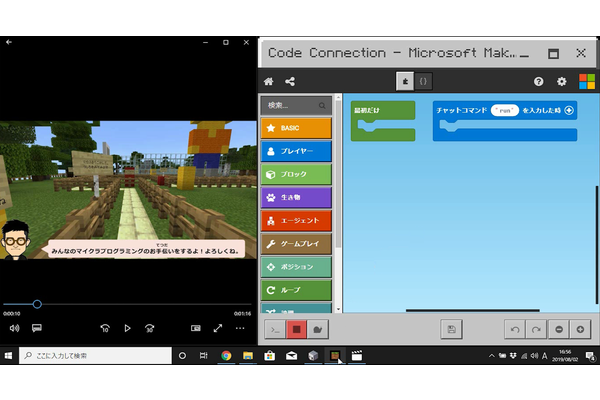Viewport: 600px width, 400px height.
Task: Edit the "run" chat command text
Action: (505, 110)
